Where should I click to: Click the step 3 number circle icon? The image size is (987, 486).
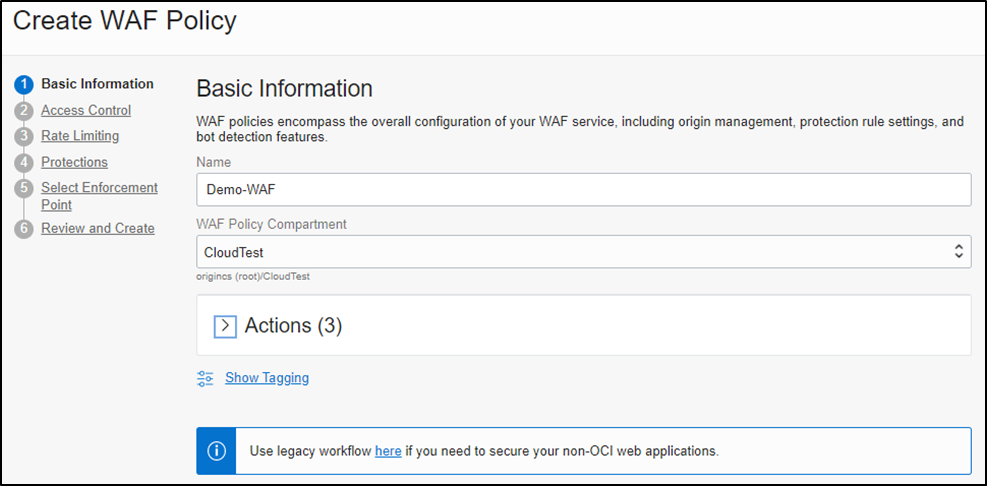(x=24, y=136)
